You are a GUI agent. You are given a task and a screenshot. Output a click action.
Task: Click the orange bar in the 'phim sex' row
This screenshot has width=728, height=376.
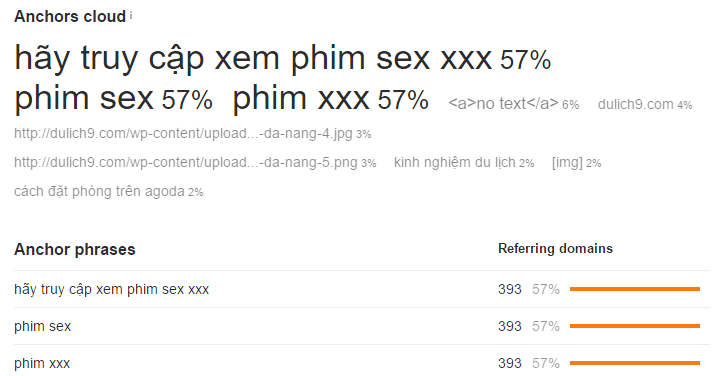[635, 326]
